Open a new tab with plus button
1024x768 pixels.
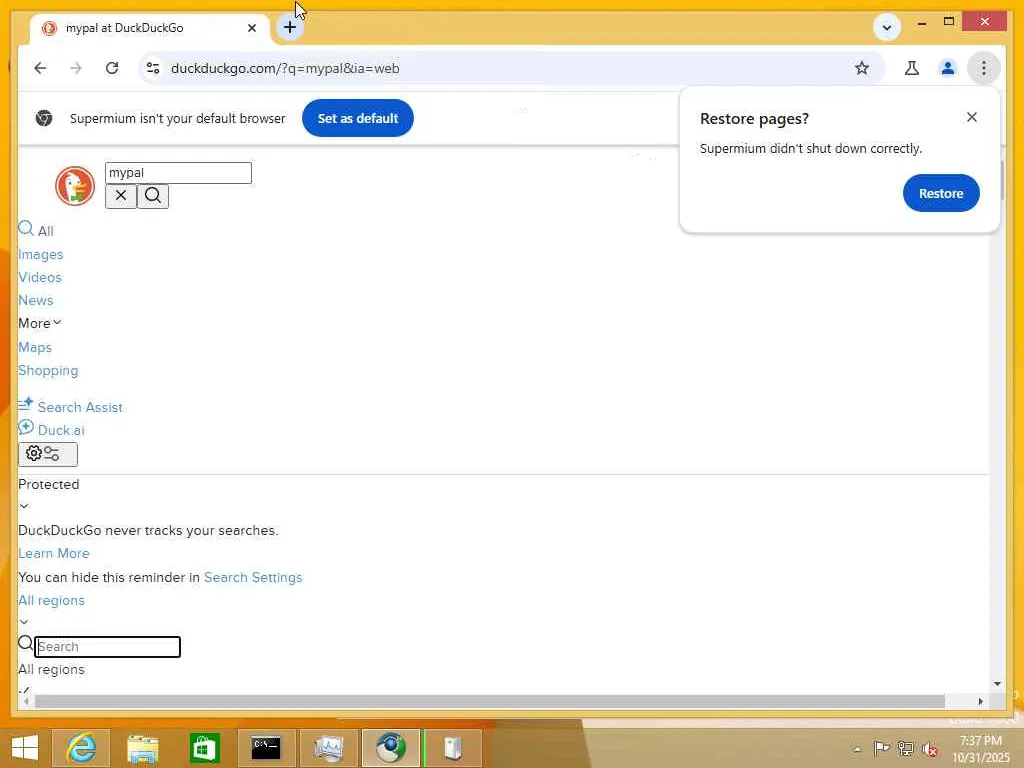(x=290, y=27)
